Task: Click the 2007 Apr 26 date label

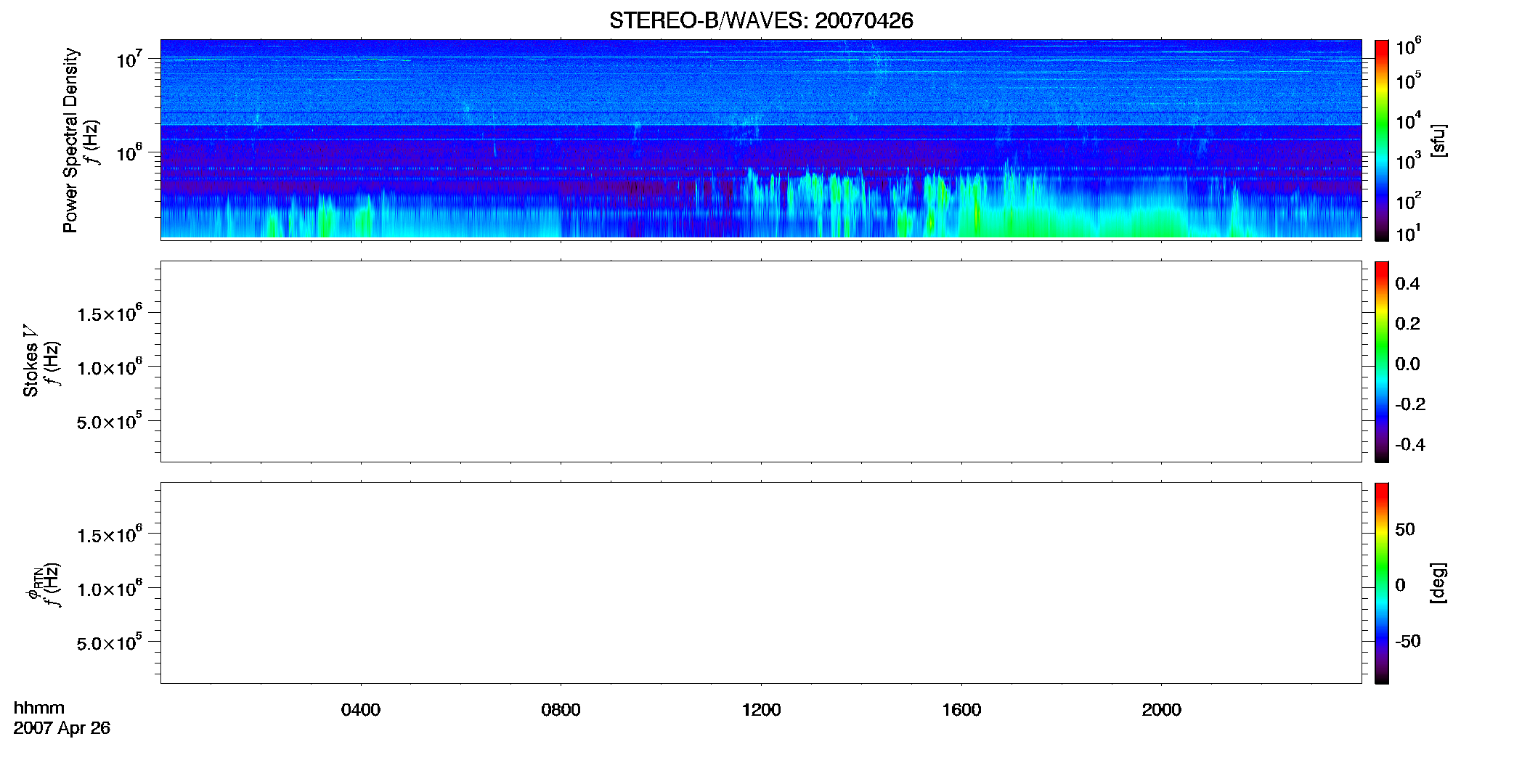Action: (62, 727)
